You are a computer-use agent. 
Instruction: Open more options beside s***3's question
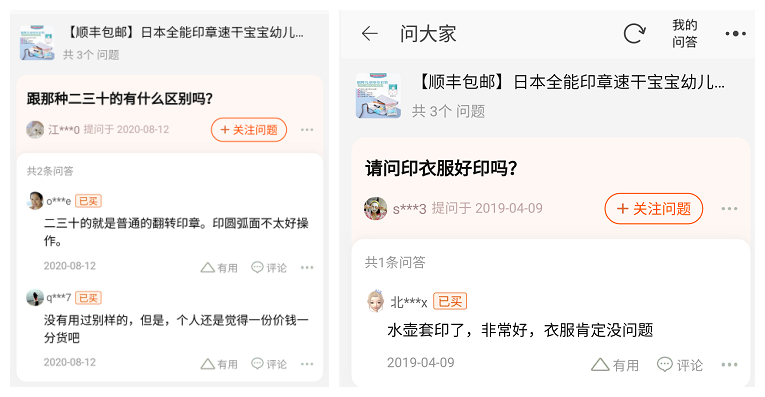[729, 209]
